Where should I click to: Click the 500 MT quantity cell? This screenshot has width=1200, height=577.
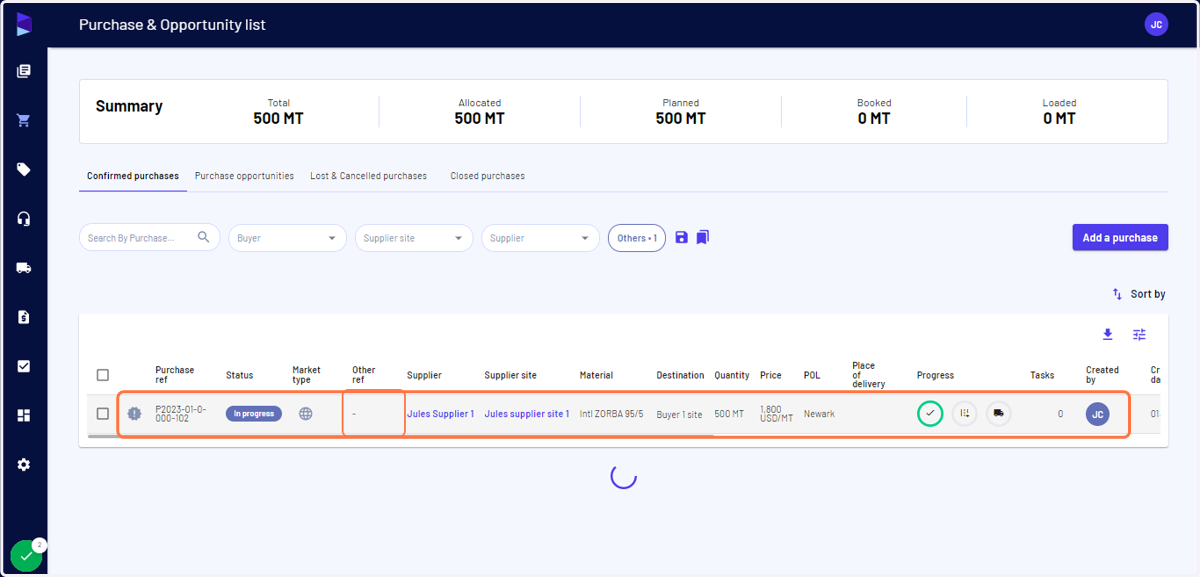[x=729, y=414]
